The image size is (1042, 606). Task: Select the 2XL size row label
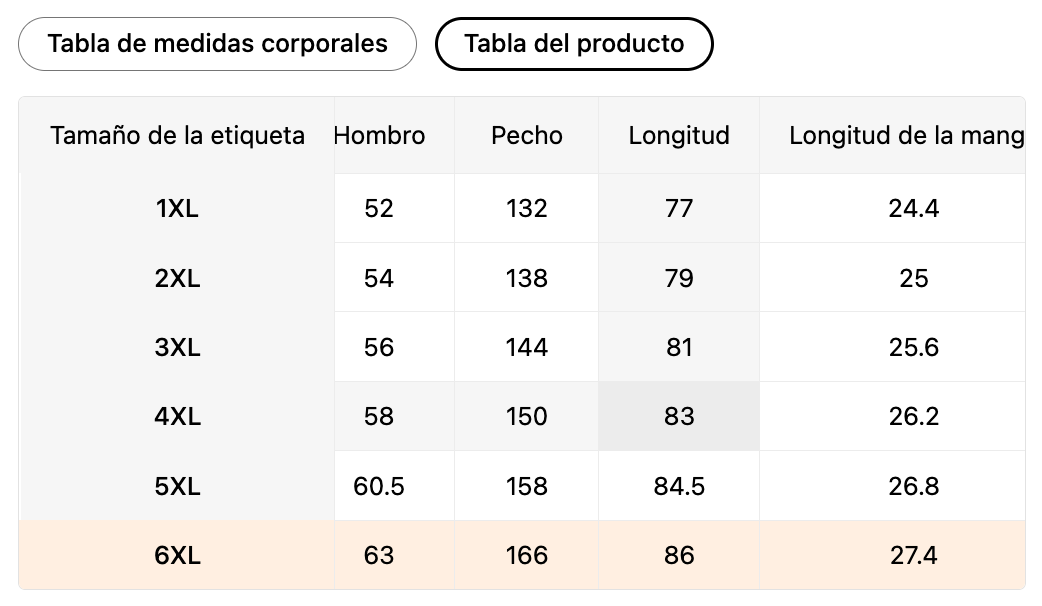[178, 278]
